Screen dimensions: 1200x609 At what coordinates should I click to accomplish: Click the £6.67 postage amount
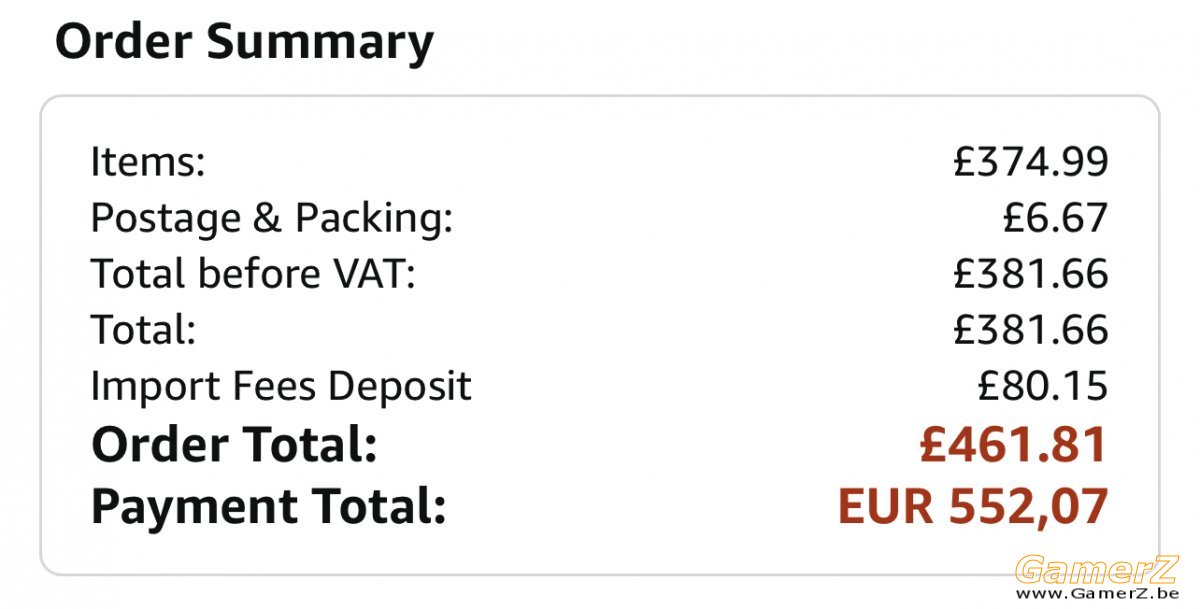coord(1056,218)
